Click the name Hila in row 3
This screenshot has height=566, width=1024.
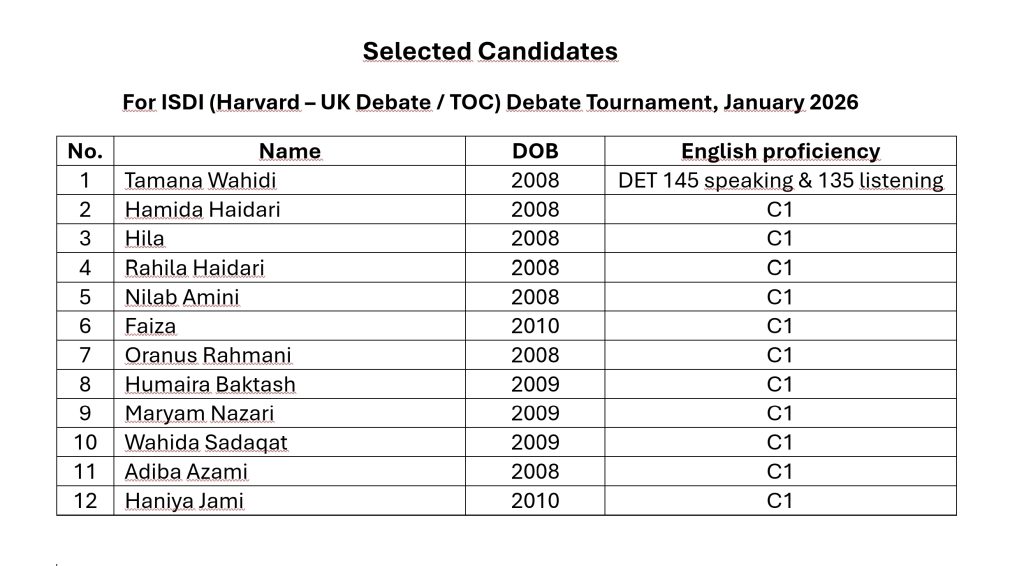144,238
